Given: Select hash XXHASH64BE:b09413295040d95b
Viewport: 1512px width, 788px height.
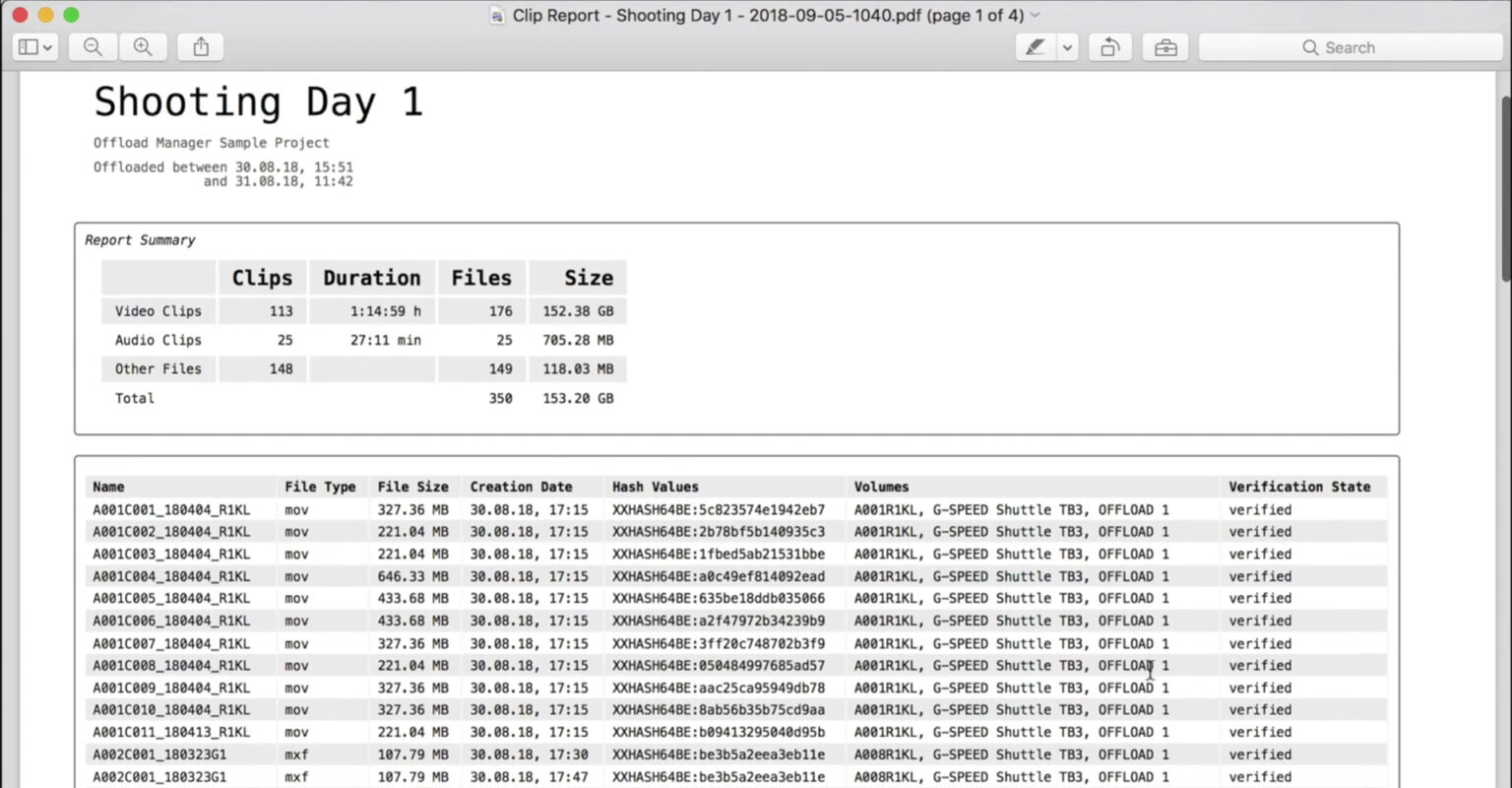Looking at the screenshot, I should point(719,732).
